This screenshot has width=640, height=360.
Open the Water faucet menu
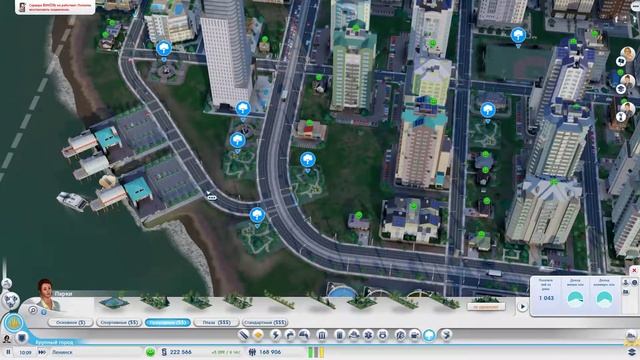point(290,335)
